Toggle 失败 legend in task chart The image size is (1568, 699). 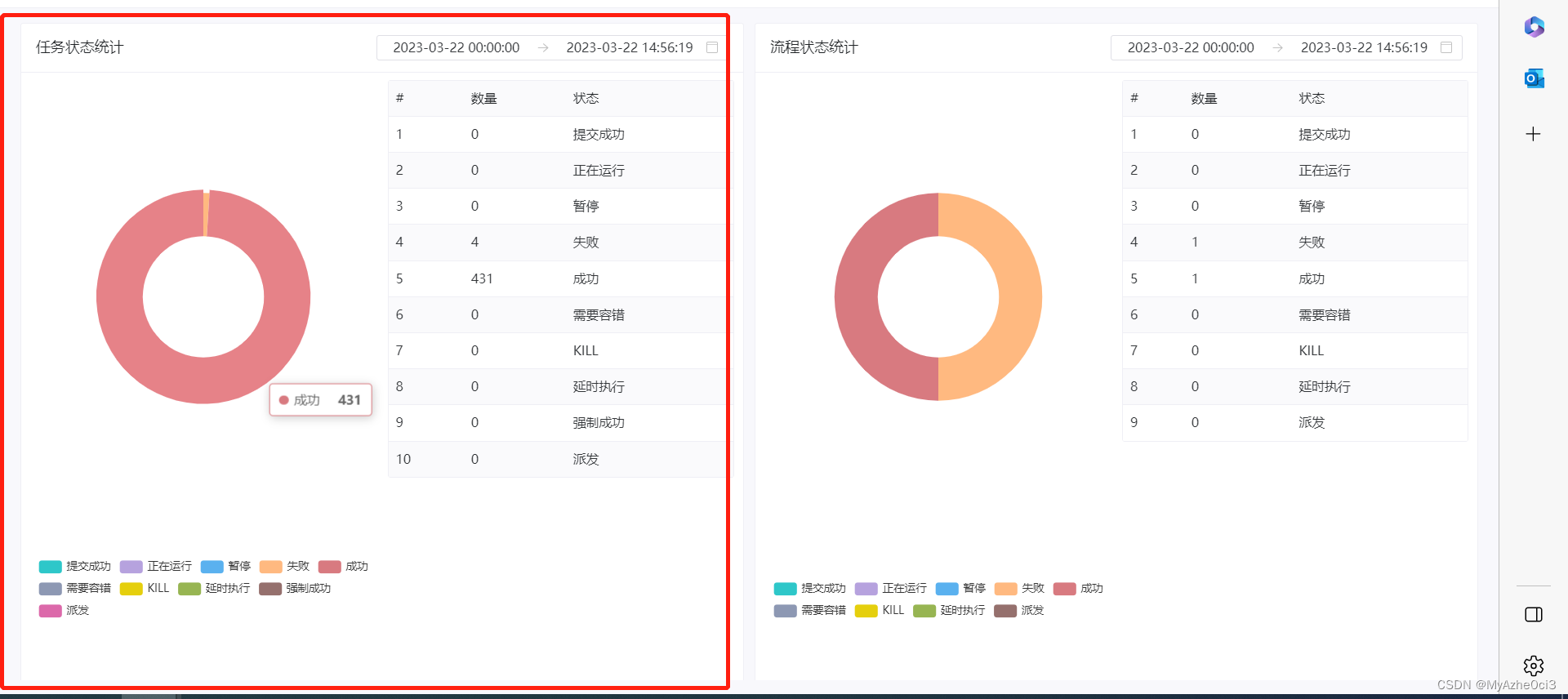click(x=284, y=566)
